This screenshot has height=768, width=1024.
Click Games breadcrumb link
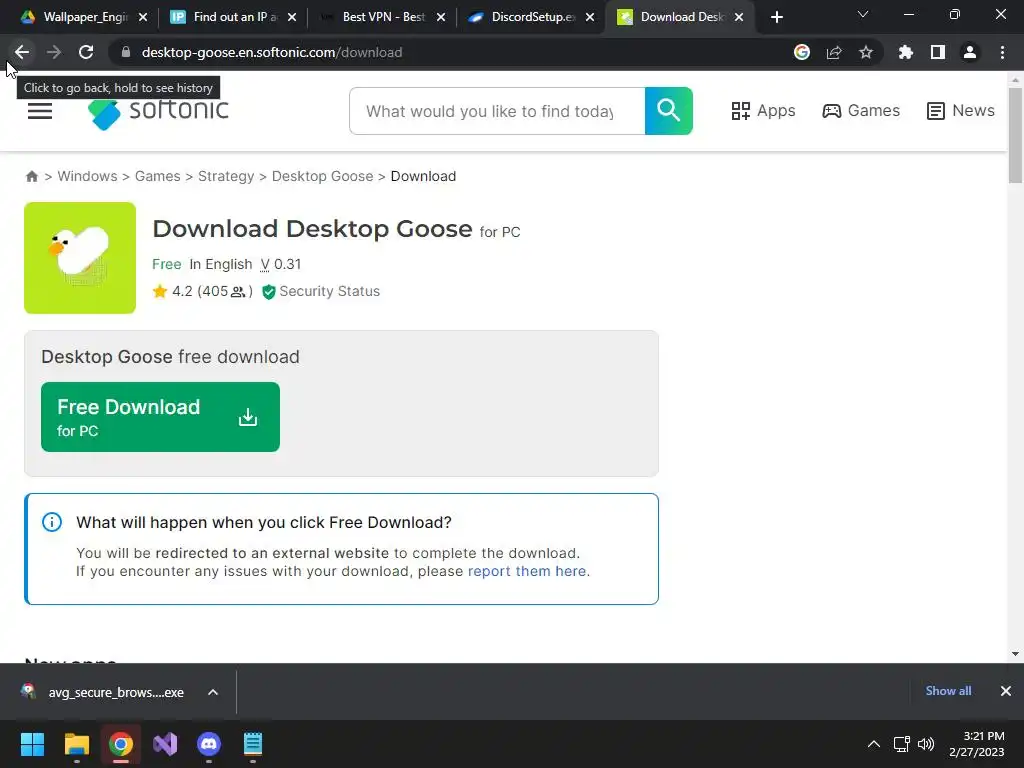157,176
